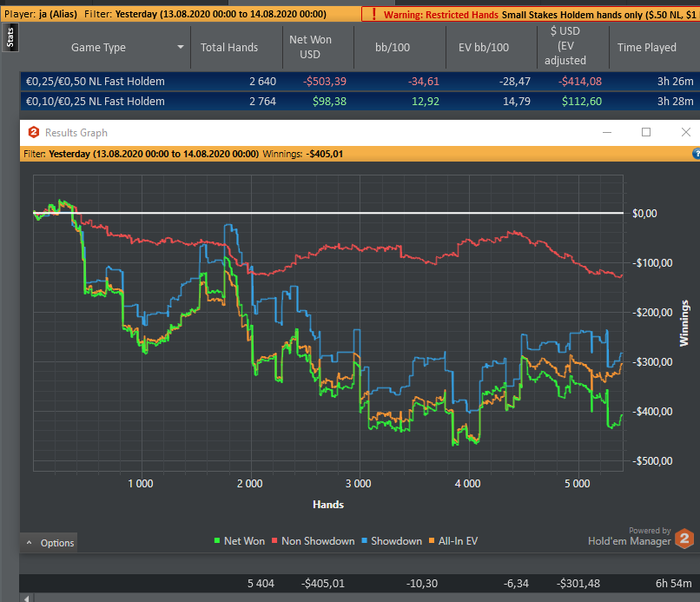Click the 14,79 EV bb/100 value
The width and height of the screenshot is (700, 602).
coord(517,101)
